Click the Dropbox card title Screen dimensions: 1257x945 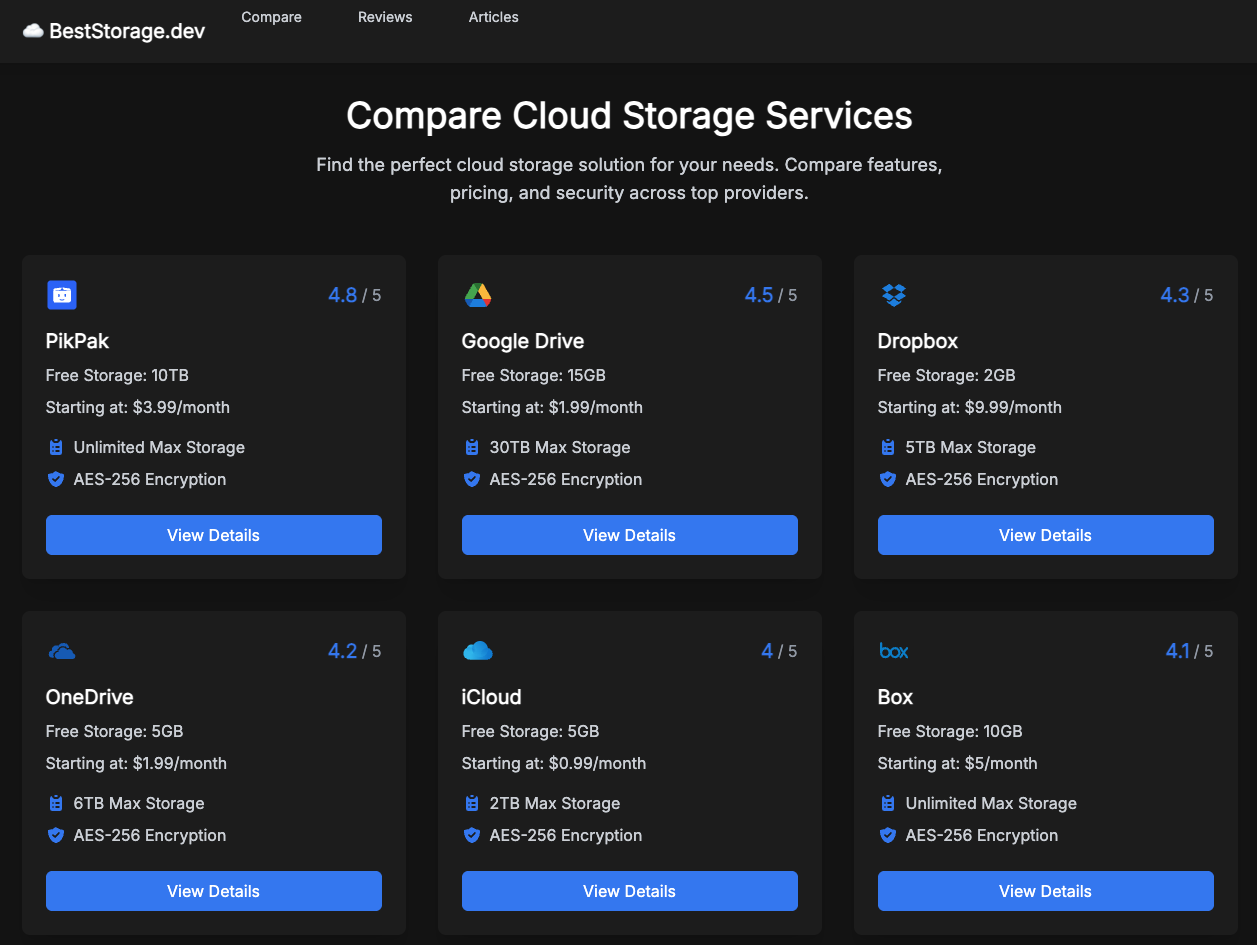[918, 341]
